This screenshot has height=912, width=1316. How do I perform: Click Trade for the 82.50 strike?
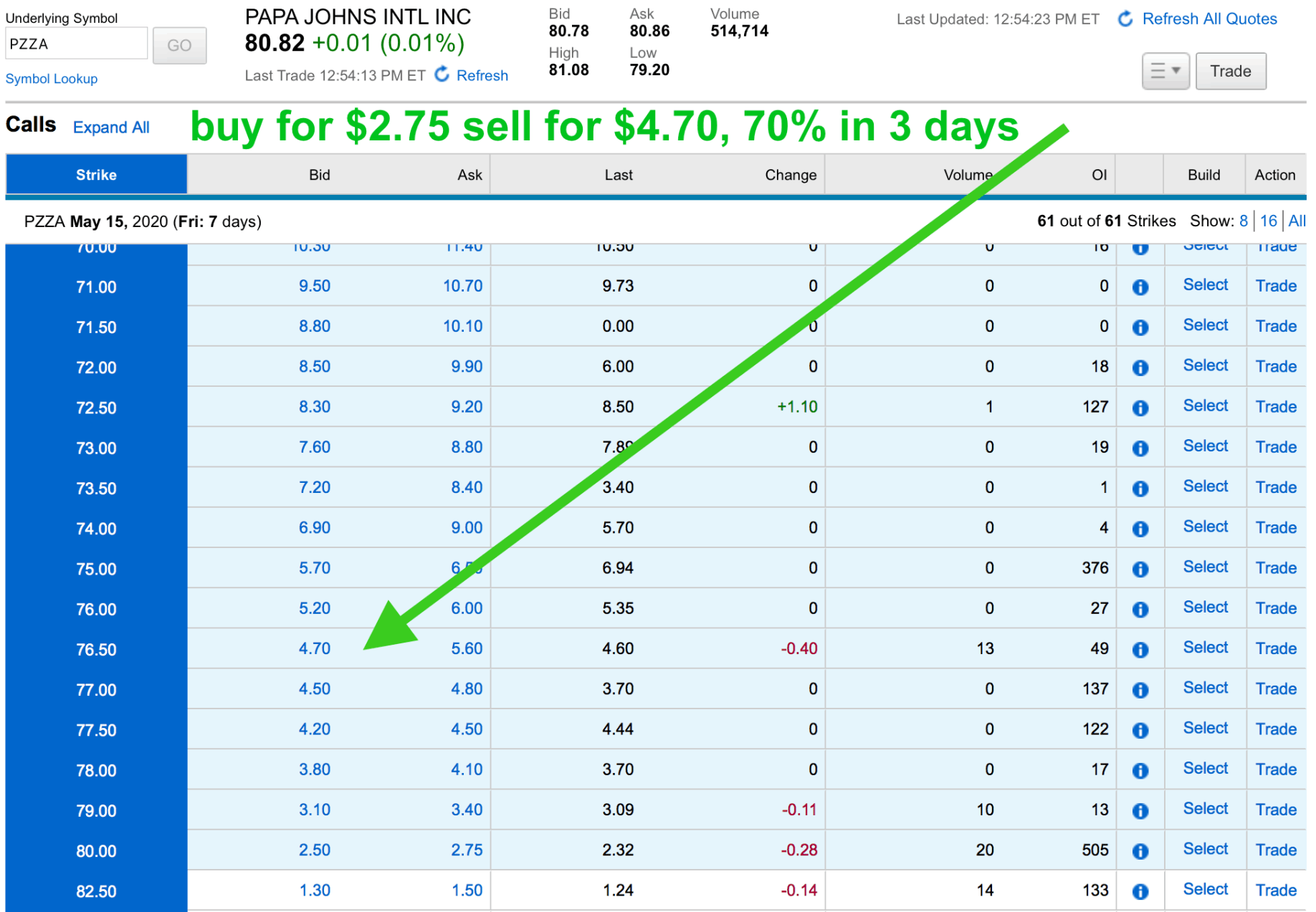[x=1276, y=891]
